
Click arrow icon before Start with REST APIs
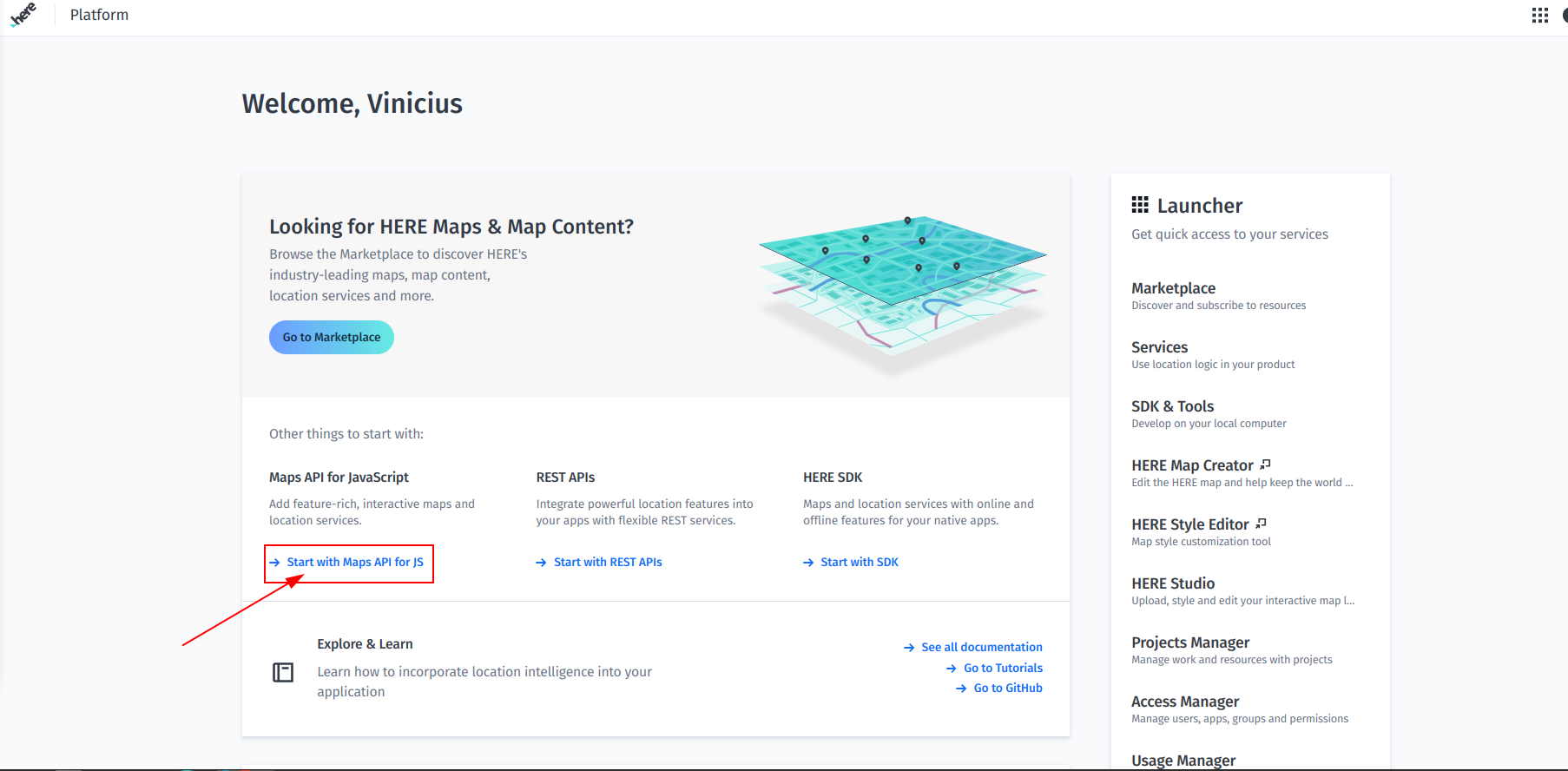pos(541,563)
